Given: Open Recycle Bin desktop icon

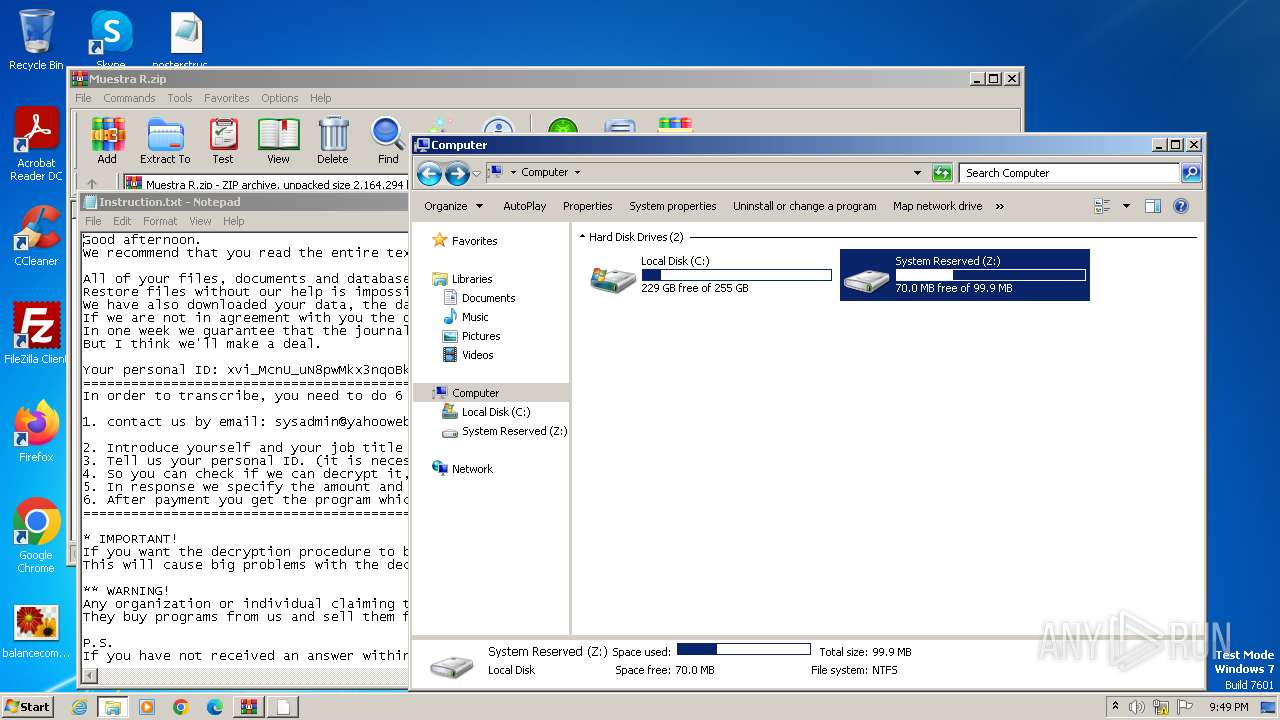Looking at the screenshot, I should click(x=36, y=40).
